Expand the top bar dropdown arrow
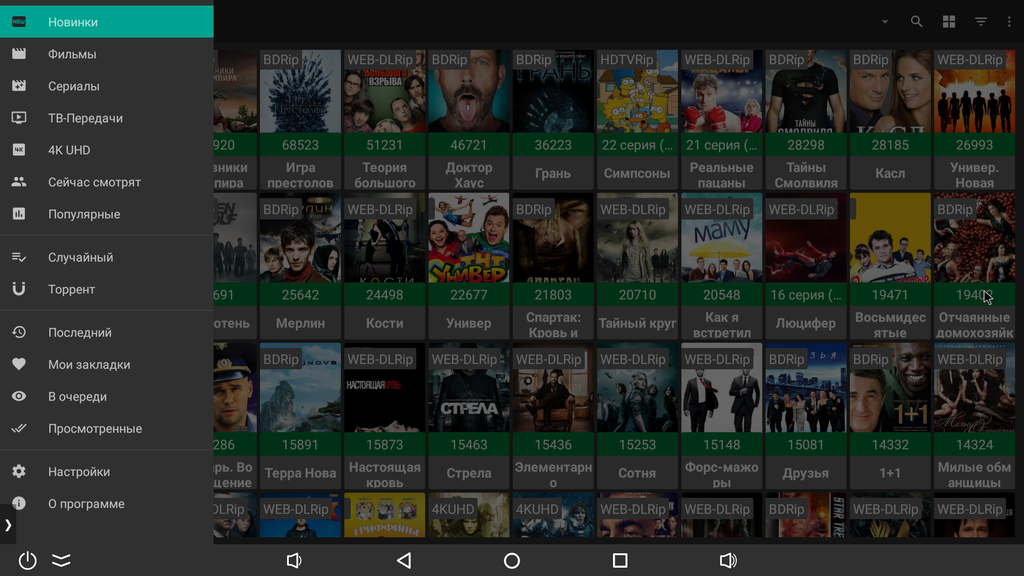1024x576 pixels. coord(885,22)
